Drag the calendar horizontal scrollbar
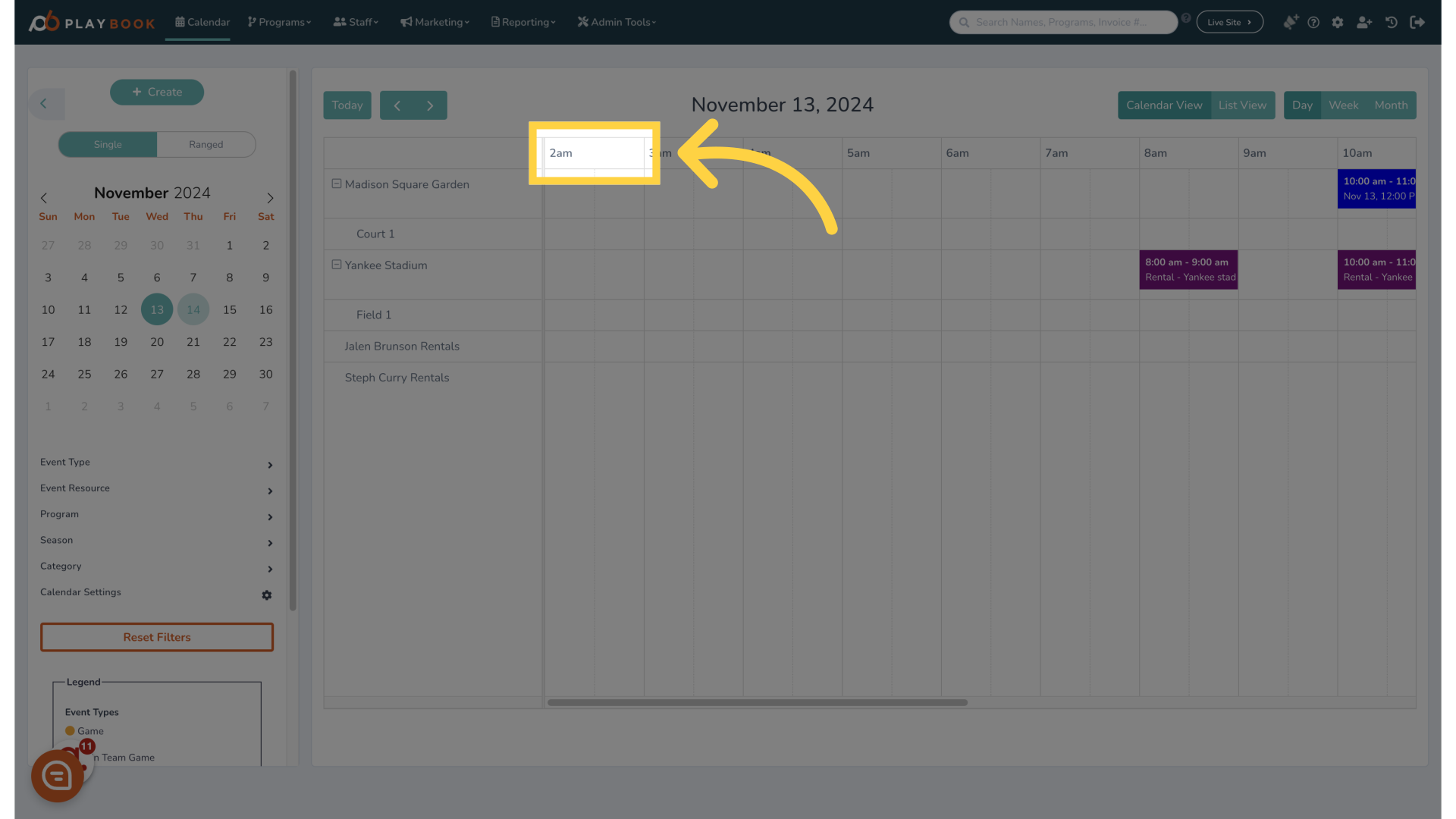This screenshot has width=1456, height=819. point(758,702)
